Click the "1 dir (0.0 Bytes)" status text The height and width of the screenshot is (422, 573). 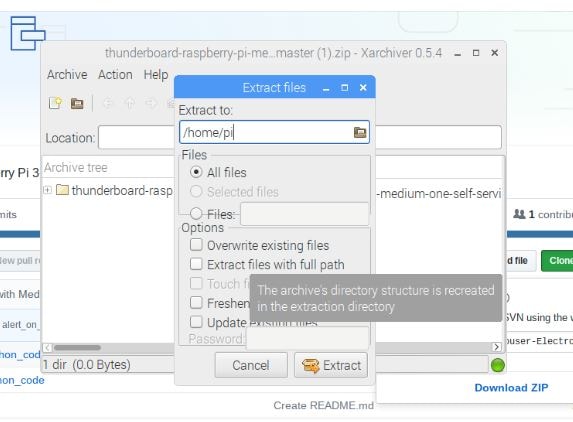pyautogui.click(x=87, y=365)
